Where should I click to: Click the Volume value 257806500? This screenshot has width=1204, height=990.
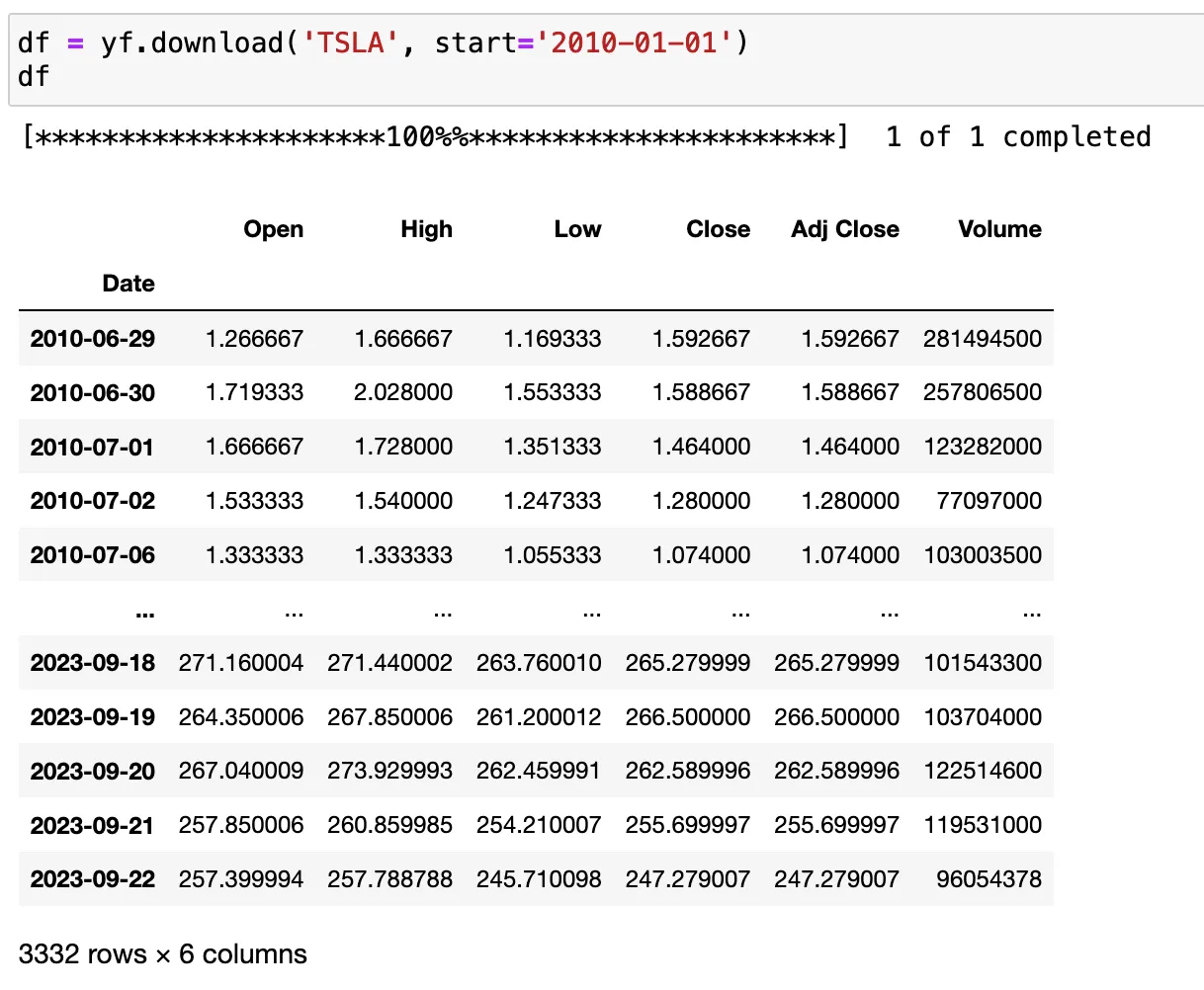tap(983, 393)
